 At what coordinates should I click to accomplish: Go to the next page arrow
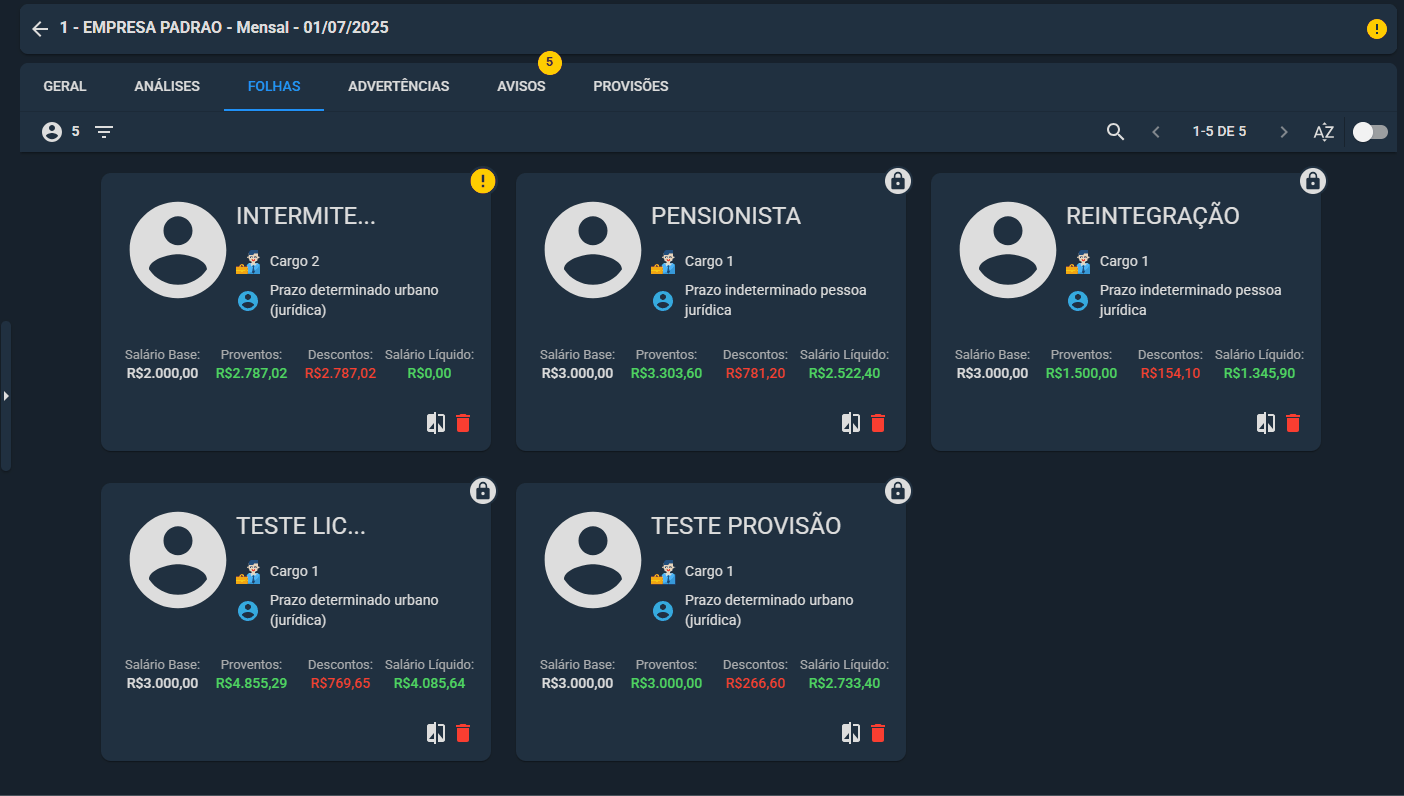click(1284, 131)
